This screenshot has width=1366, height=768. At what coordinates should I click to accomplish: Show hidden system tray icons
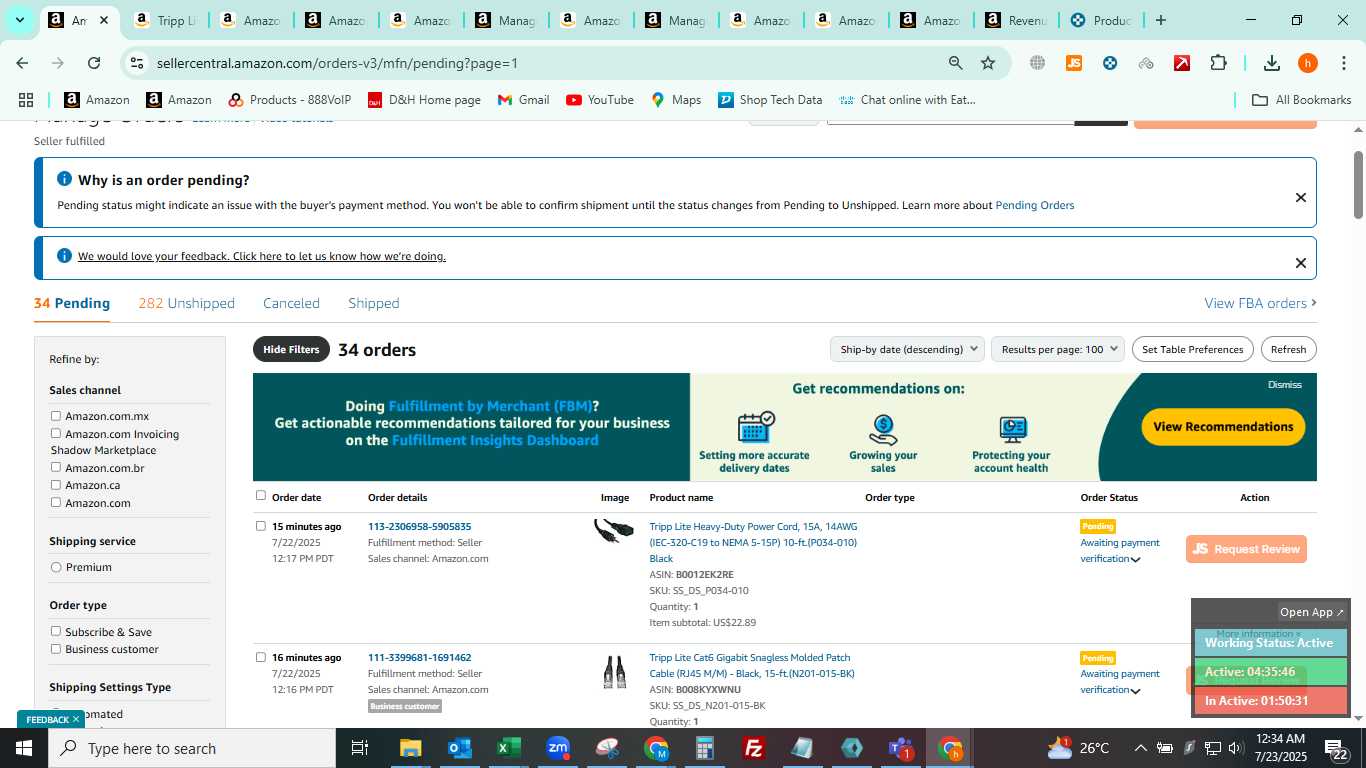point(1140,748)
